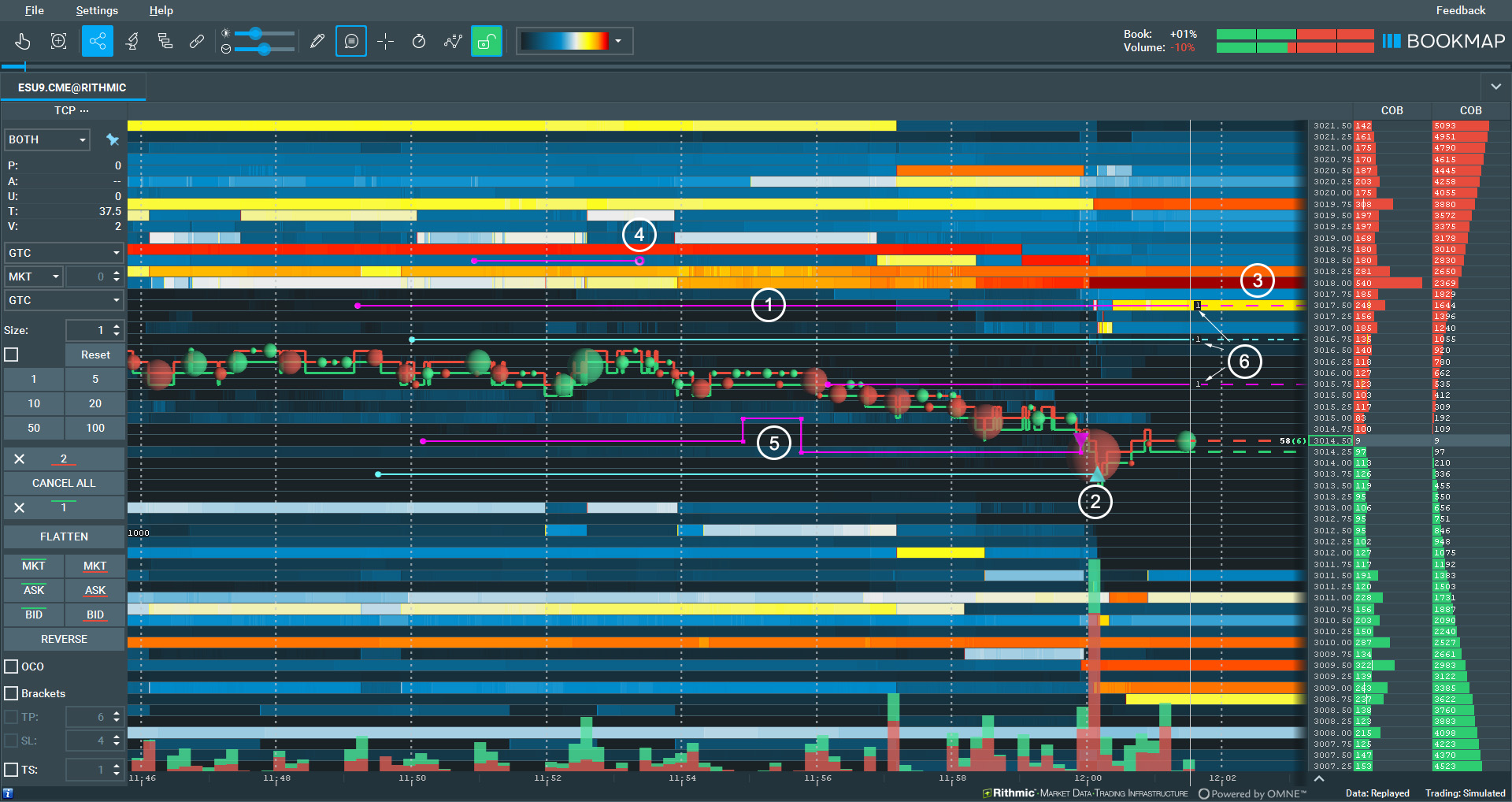Enable the OCO checkbox
The height and width of the screenshot is (802, 1512).
coord(11,666)
